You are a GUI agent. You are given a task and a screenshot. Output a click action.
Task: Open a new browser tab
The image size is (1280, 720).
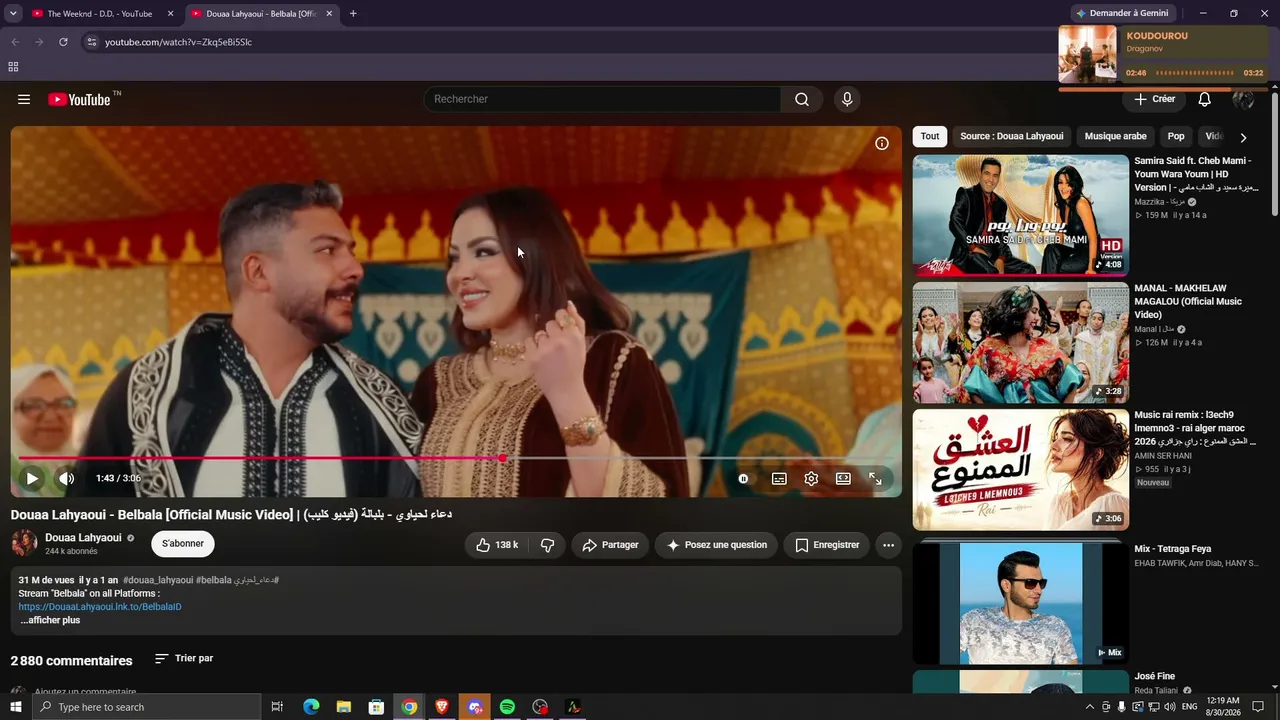pos(353,14)
